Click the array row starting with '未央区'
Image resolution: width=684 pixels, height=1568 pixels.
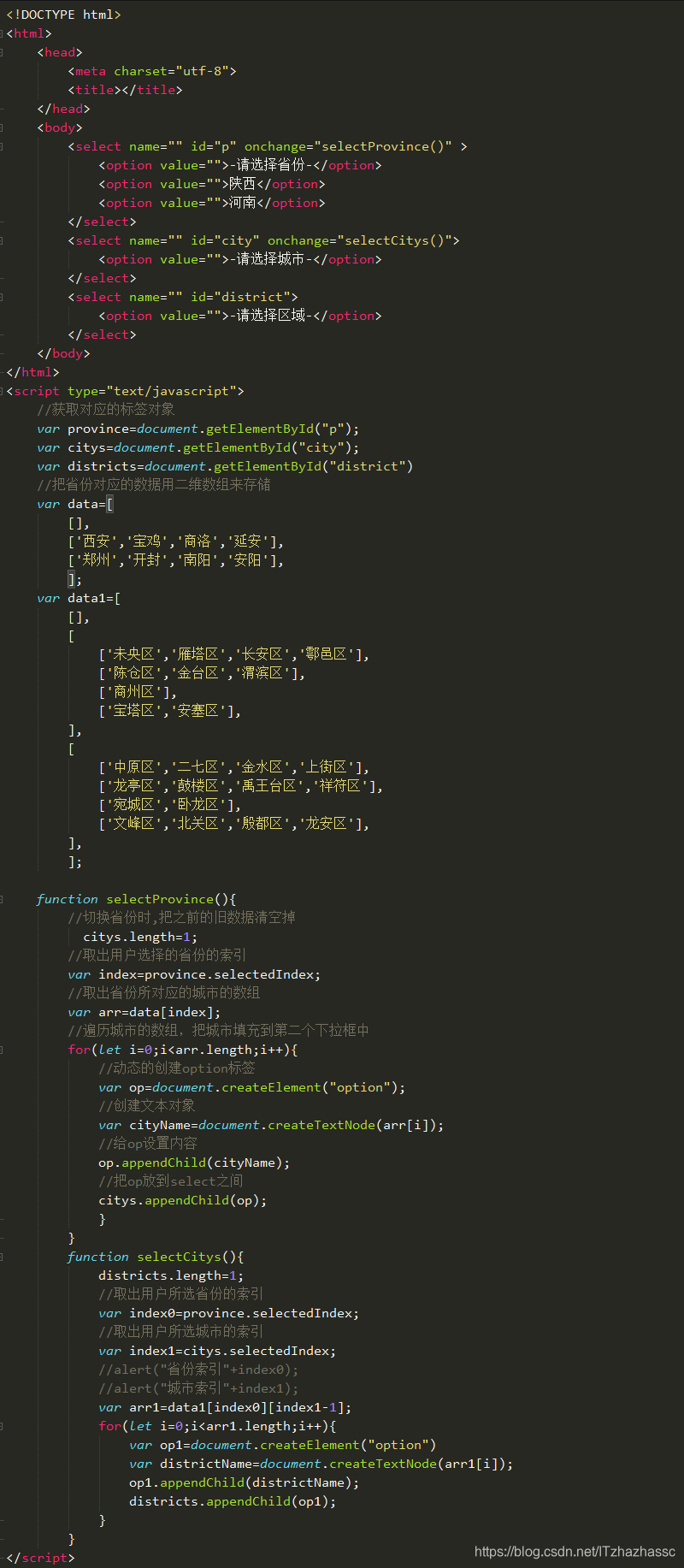[x=233, y=654]
